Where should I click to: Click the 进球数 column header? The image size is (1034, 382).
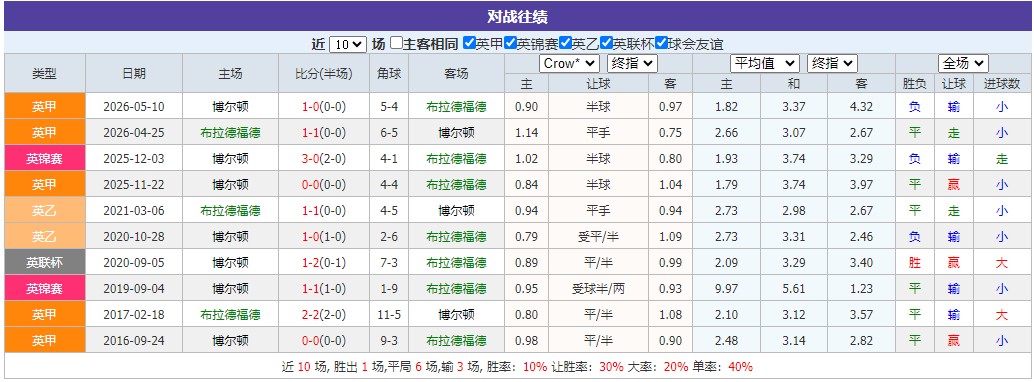[x=1002, y=84]
